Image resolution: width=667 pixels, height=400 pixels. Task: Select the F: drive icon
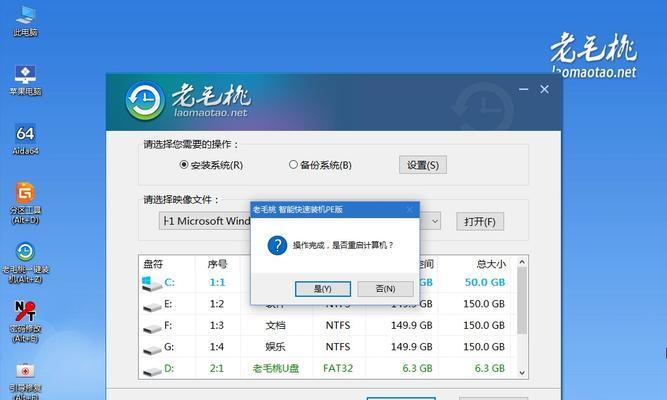tap(152, 329)
